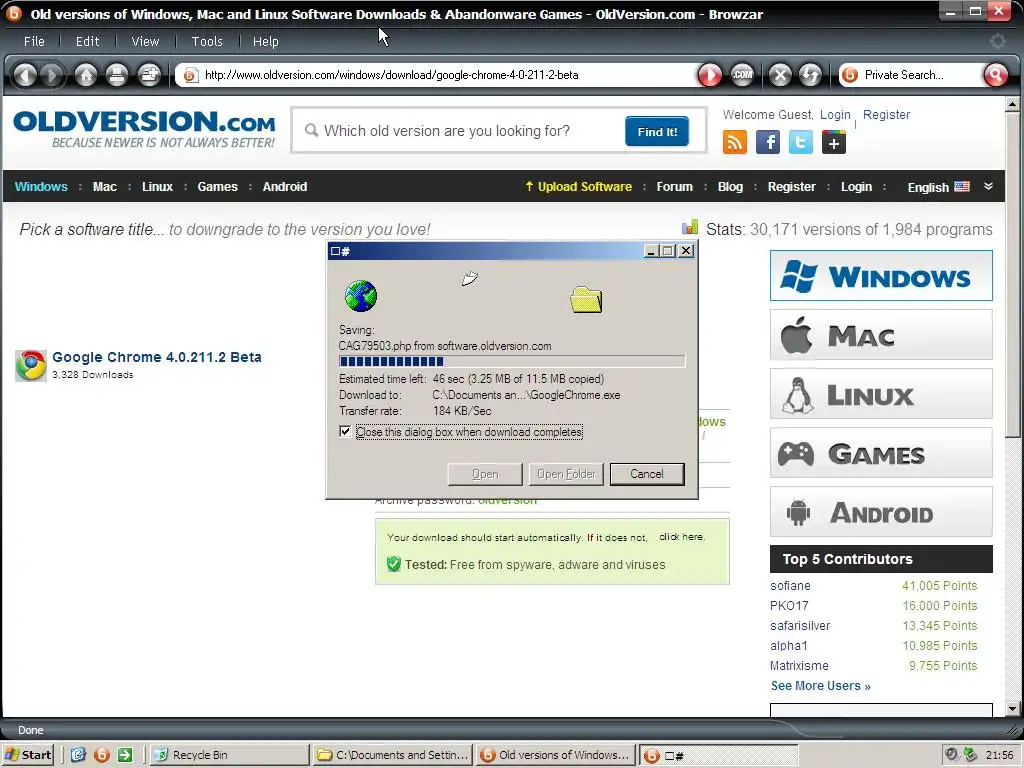Click the OLDVERSION.COM logo
This screenshot has width=1024, height=768.
pos(144,129)
